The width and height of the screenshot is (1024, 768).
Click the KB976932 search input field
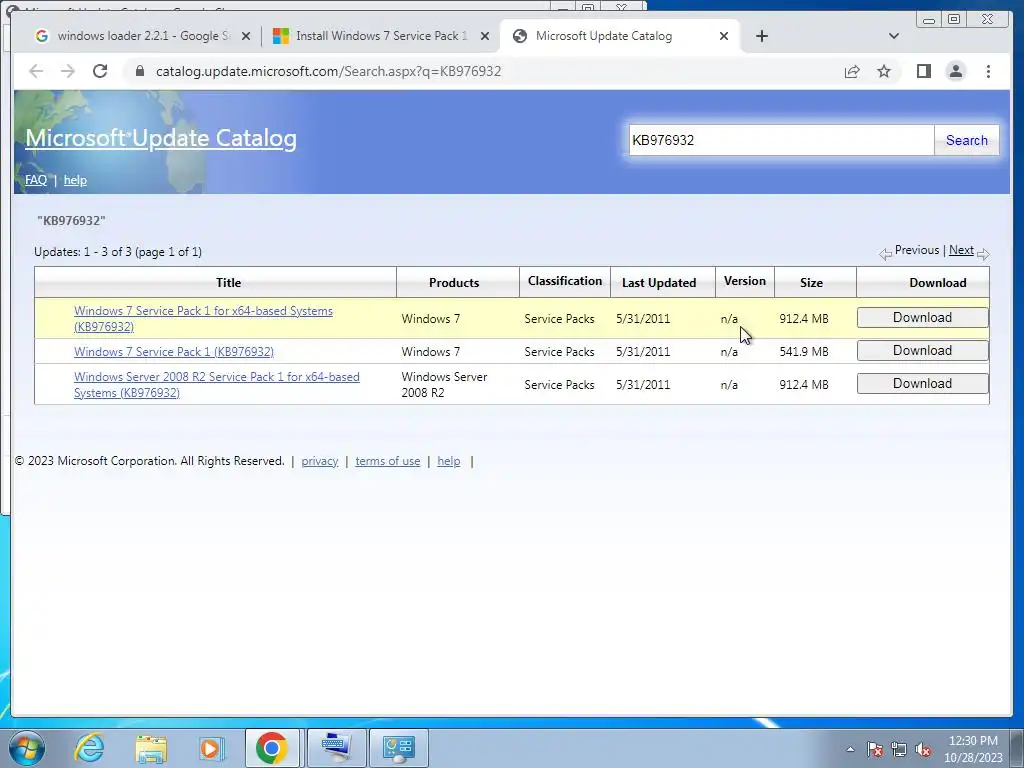781,140
